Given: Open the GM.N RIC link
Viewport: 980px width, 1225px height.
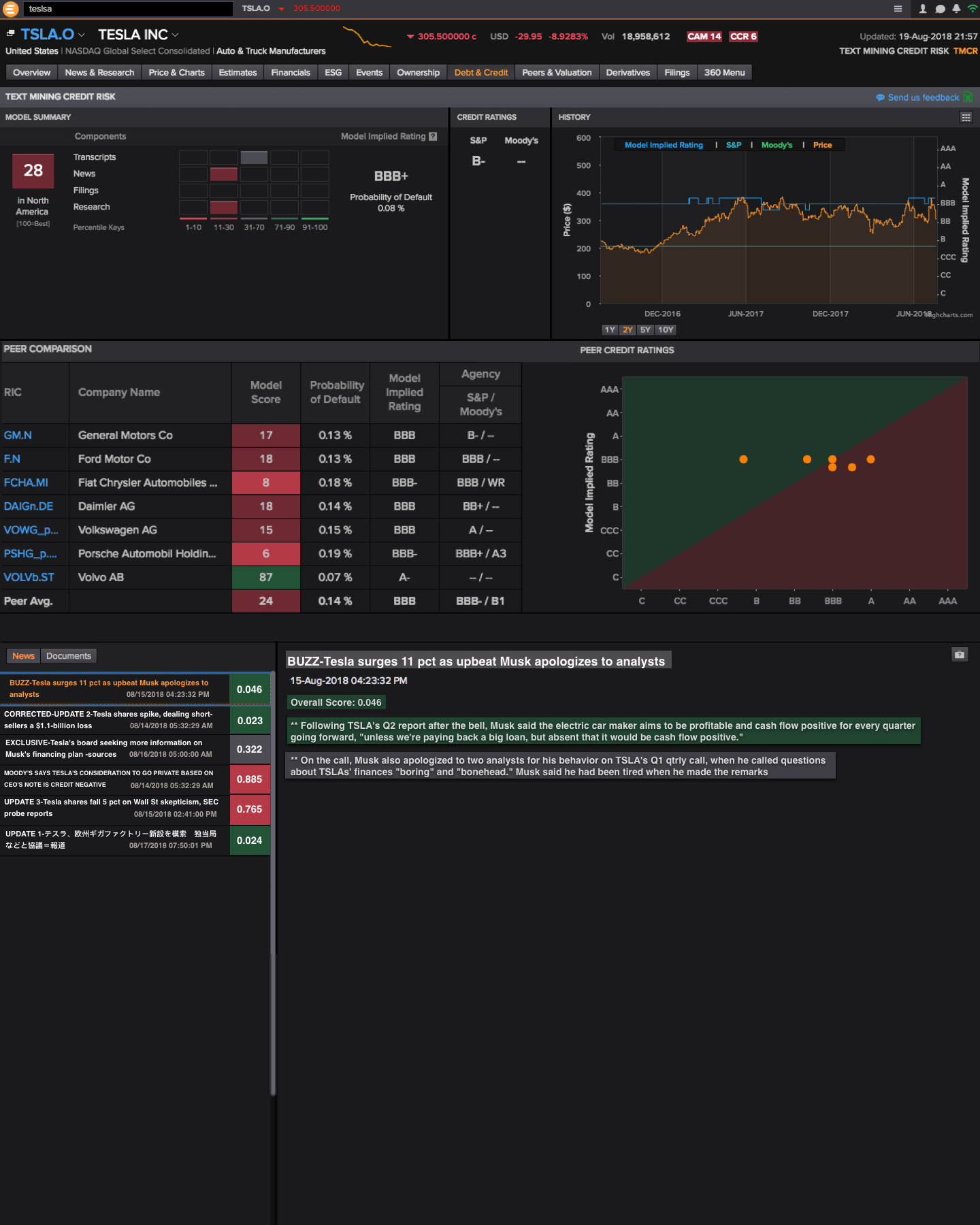Looking at the screenshot, I should point(18,436).
